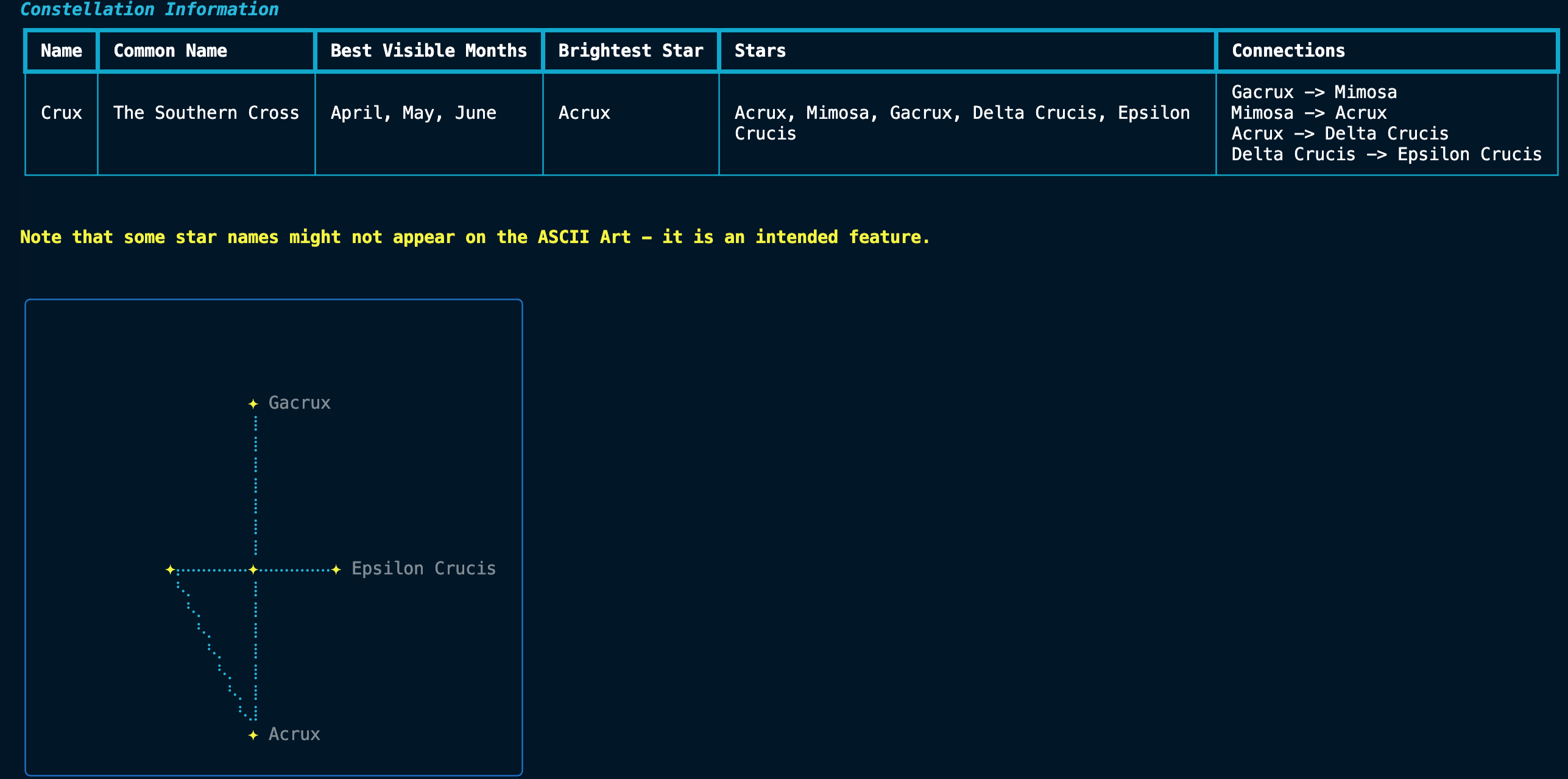This screenshot has height=779, width=1568.
Task: Click the star icon beside Acrux
Action: coord(253,735)
